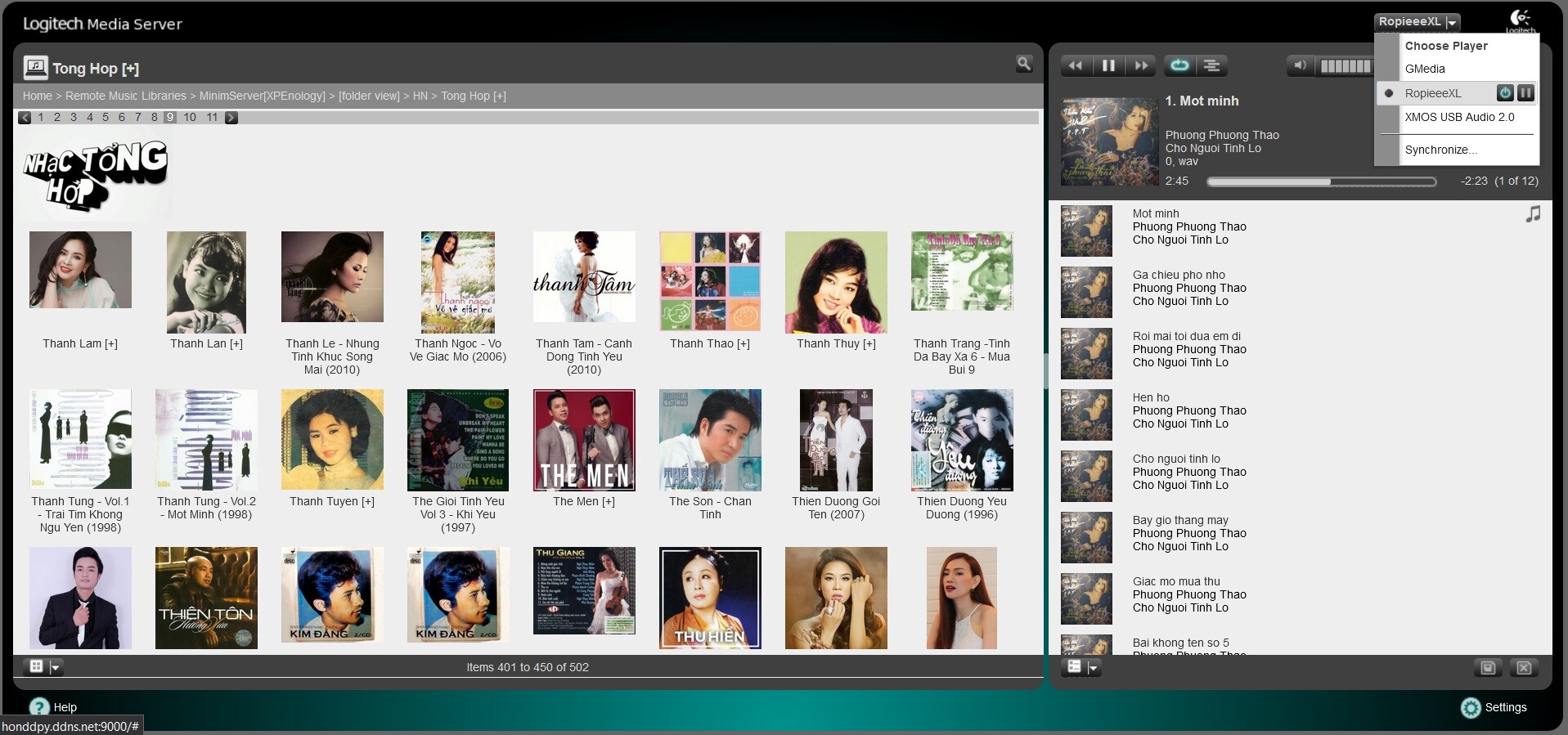Screen dimensions: 1568x735
Task: Pause playback with the pause button
Action: click(x=1108, y=65)
